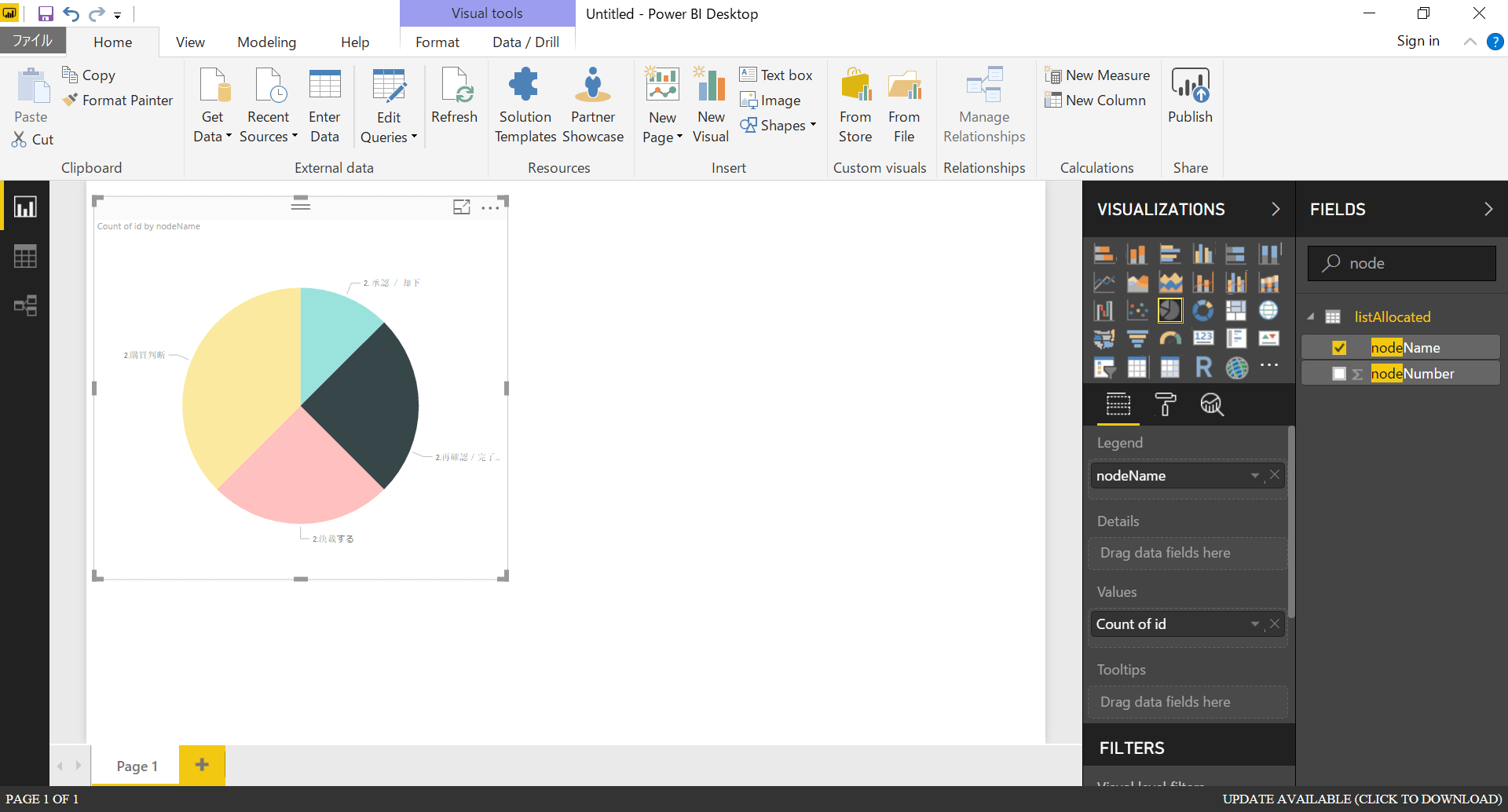
Task: Open the Count of id dropdown arrow
Action: pos(1255,624)
